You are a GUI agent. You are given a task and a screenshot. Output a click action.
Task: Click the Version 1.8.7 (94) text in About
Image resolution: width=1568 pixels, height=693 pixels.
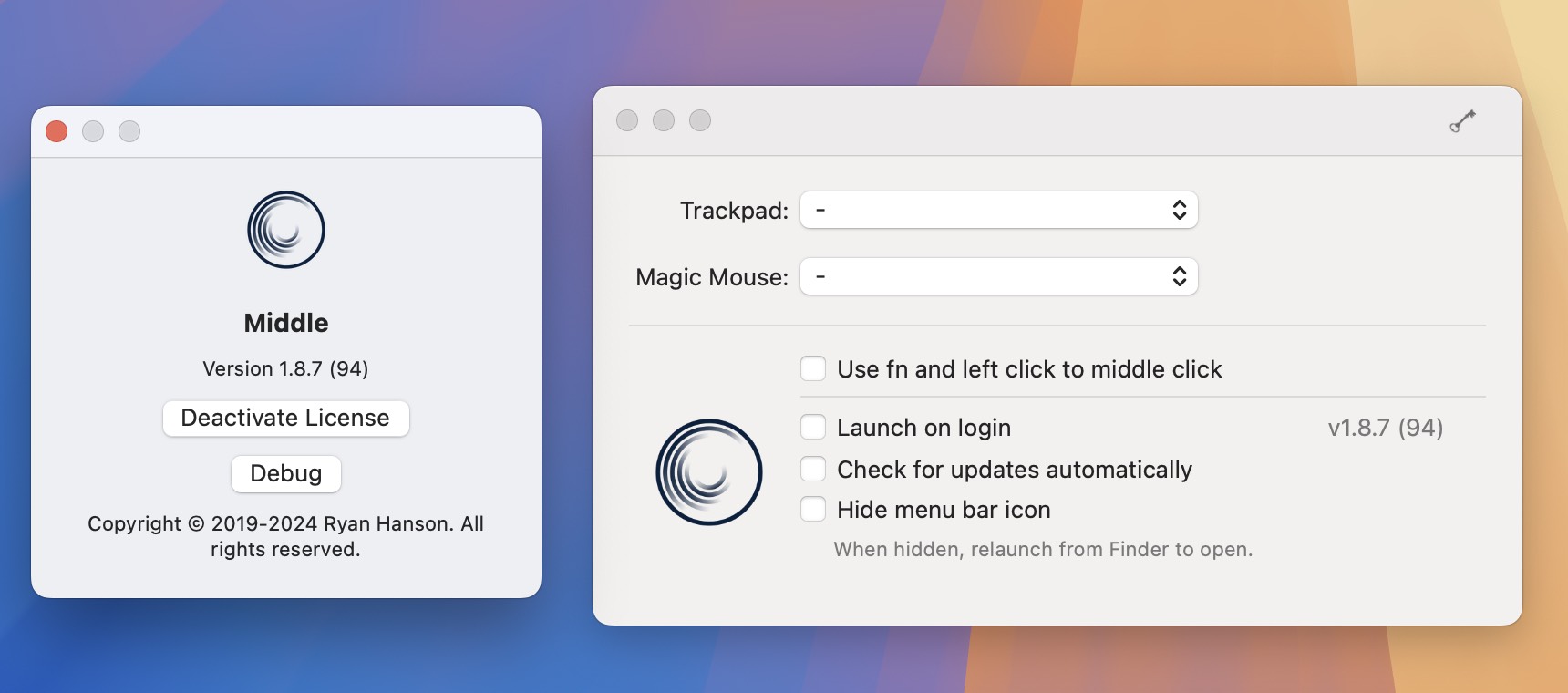286,369
